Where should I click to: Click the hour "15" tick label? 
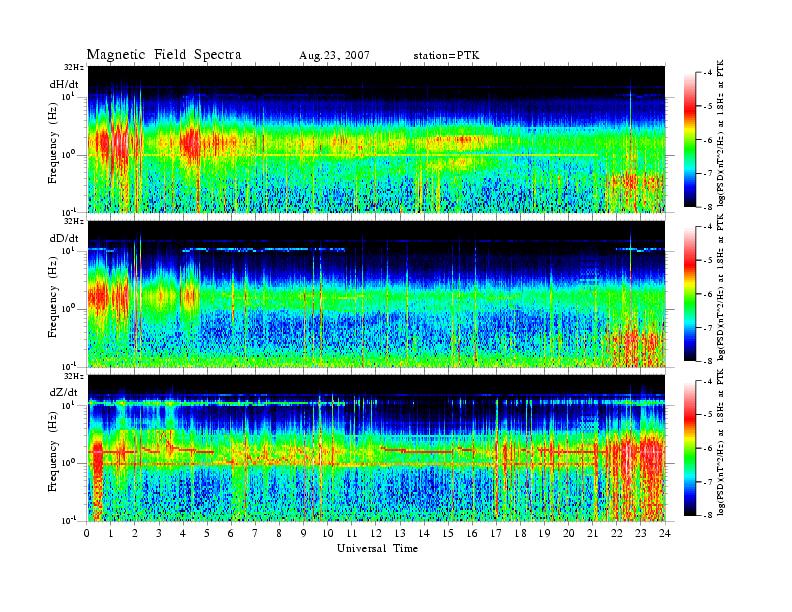pyautogui.click(x=448, y=534)
